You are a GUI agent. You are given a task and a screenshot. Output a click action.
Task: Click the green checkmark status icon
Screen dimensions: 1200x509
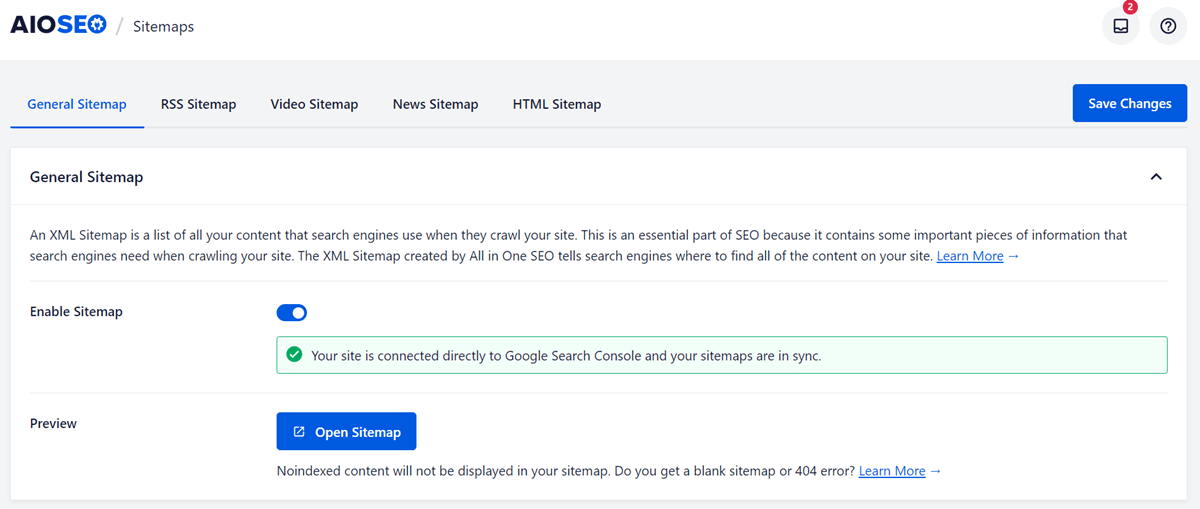[x=294, y=355]
